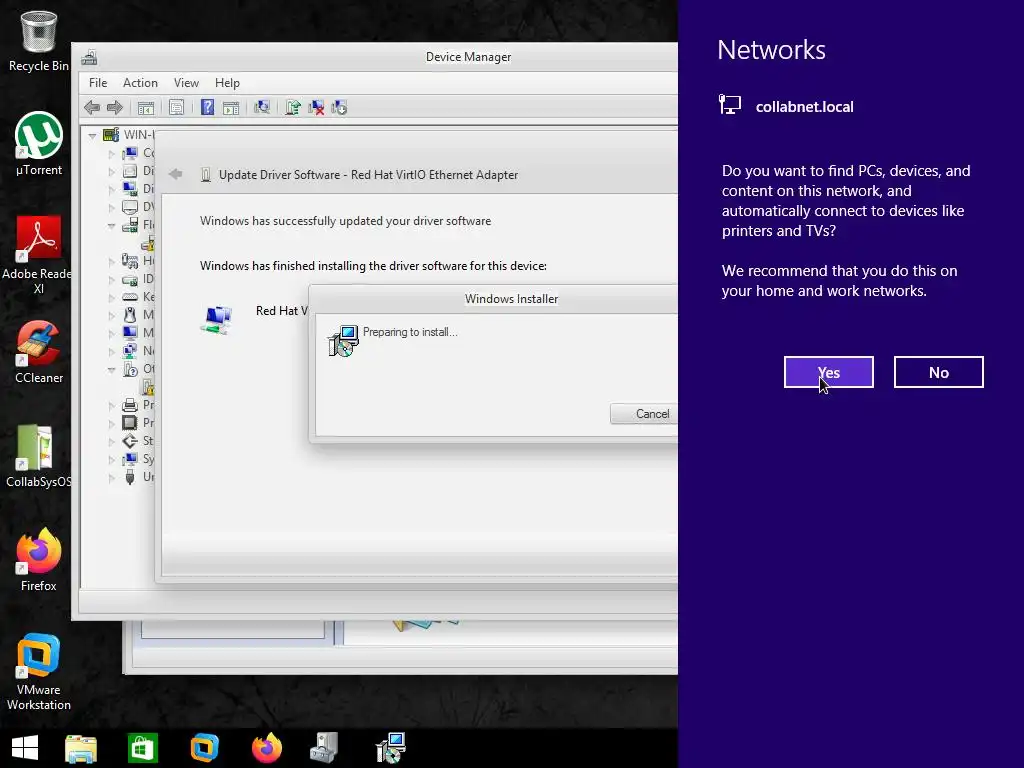Click the Windows Start button

point(25,748)
